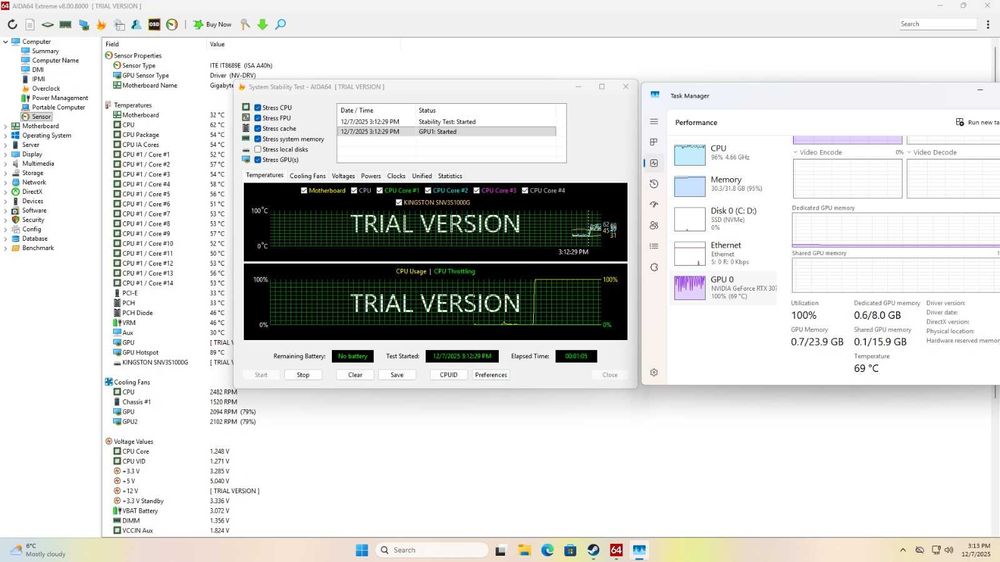
Task: Open the Video Encode graph dropdown
Action: click(795, 152)
